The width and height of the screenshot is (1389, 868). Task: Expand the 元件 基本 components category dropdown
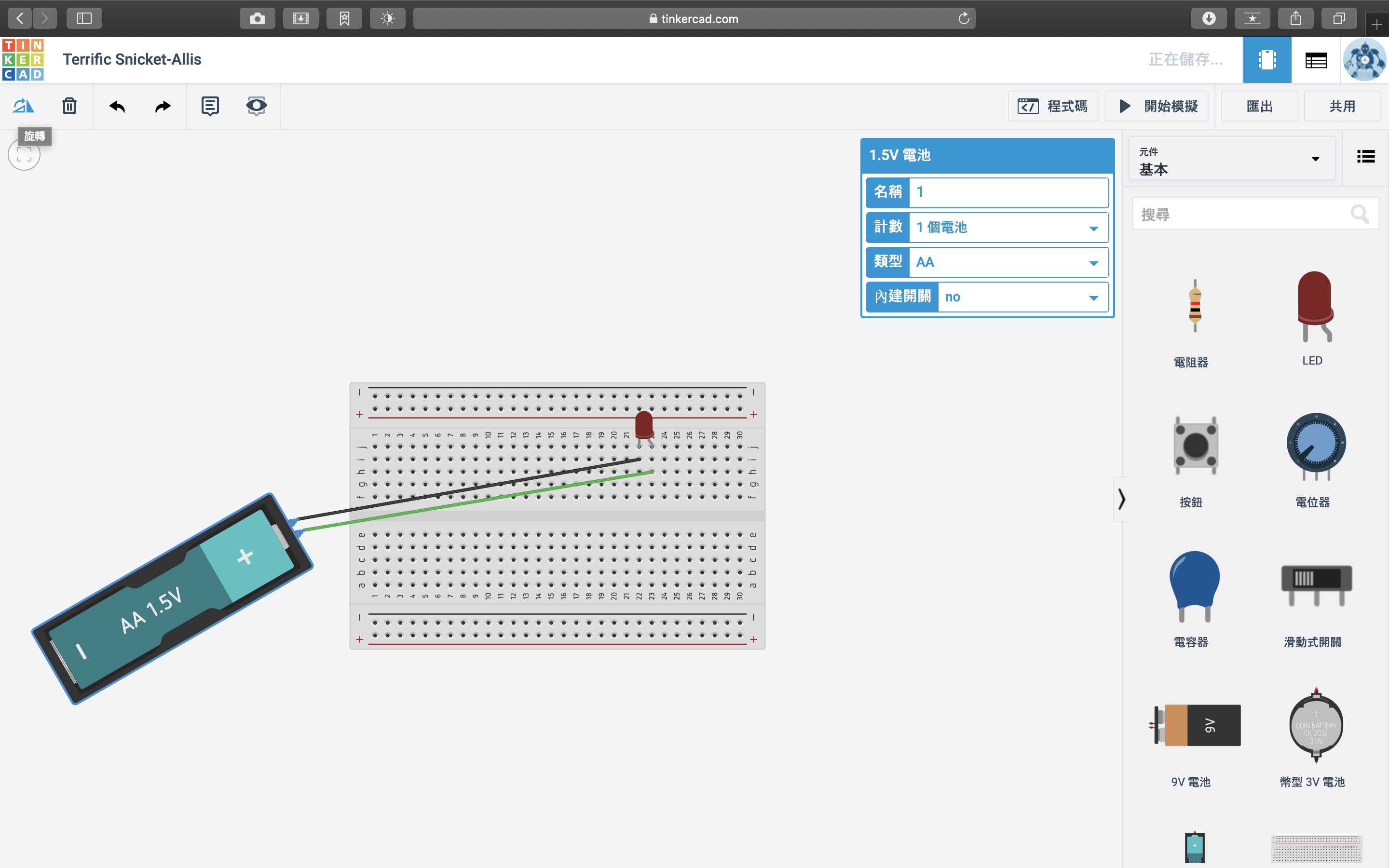tap(1231, 159)
